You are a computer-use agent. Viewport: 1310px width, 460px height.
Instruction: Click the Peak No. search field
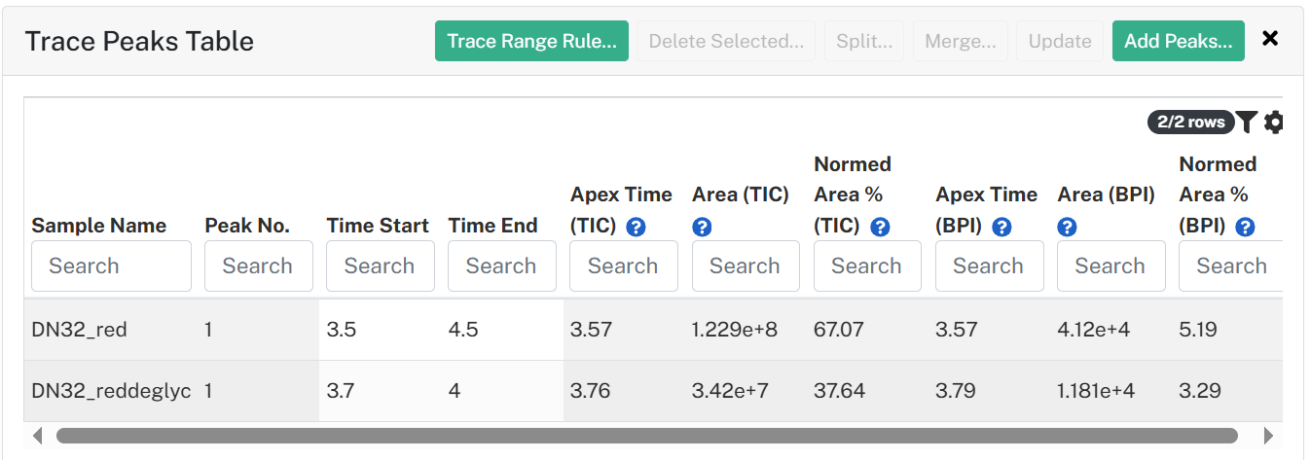pyautogui.click(x=258, y=266)
